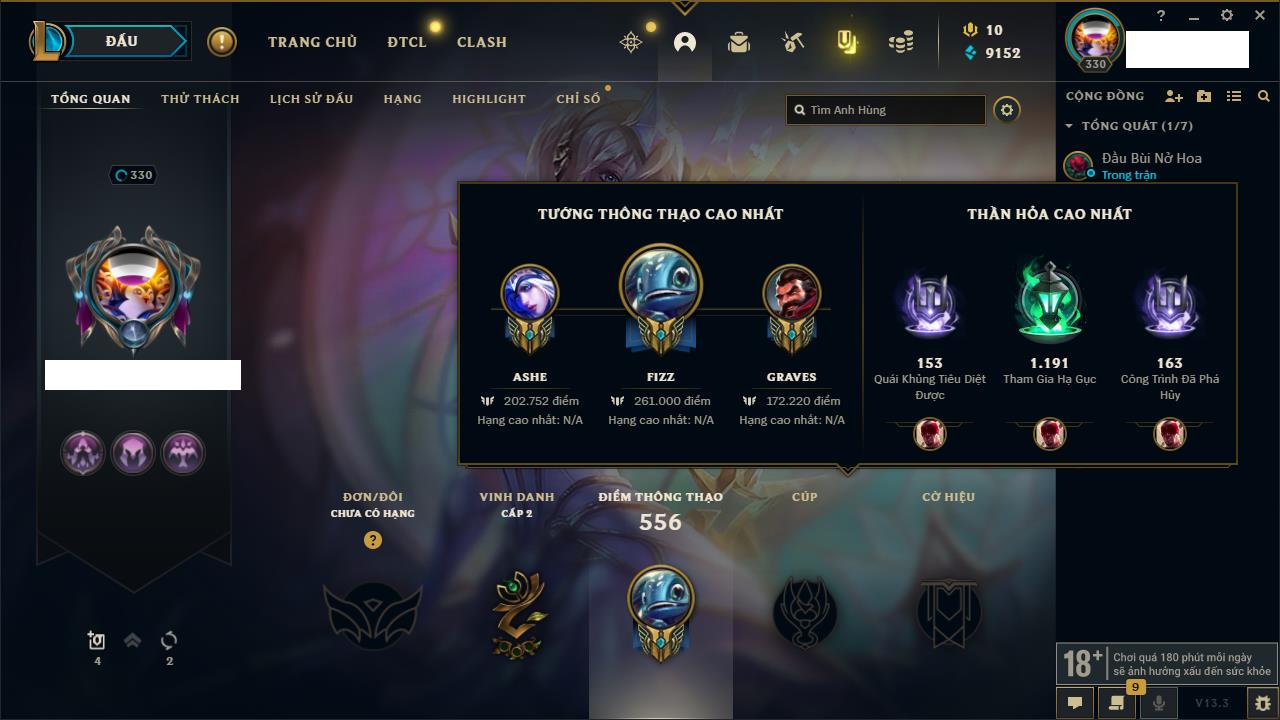
Task: Open the Store coins icon
Action: [x=901, y=42]
